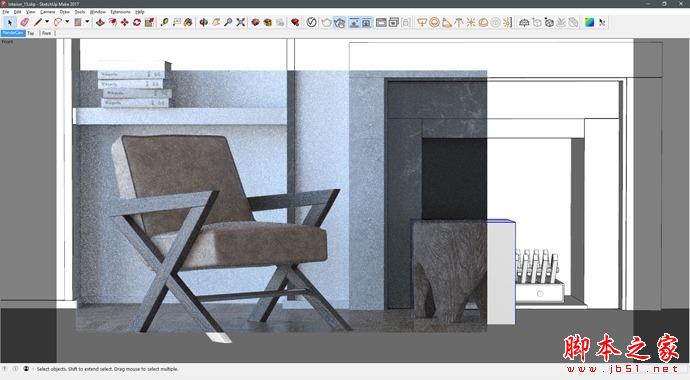The width and height of the screenshot is (690, 380).
Task: Toggle viewport render region selection
Action: point(366,22)
